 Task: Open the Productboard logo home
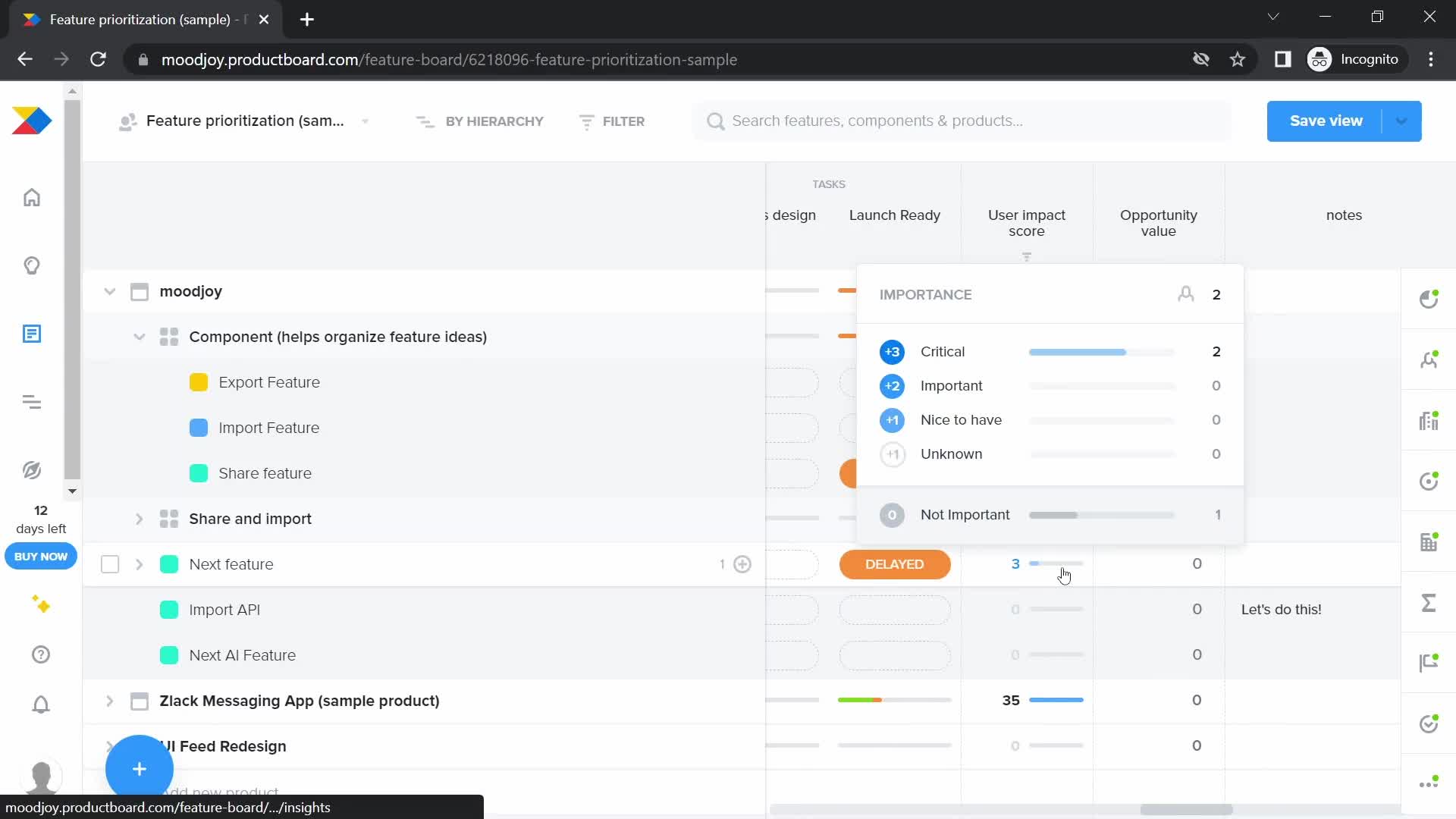click(31, 121)
